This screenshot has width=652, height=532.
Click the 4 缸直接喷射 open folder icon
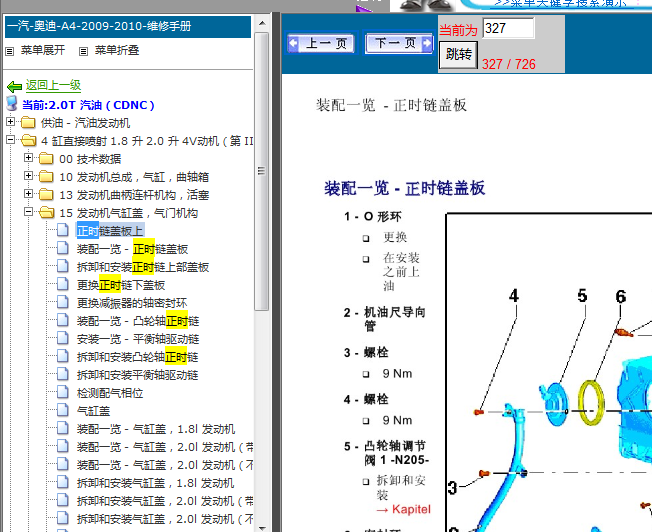tap(28, 141)
